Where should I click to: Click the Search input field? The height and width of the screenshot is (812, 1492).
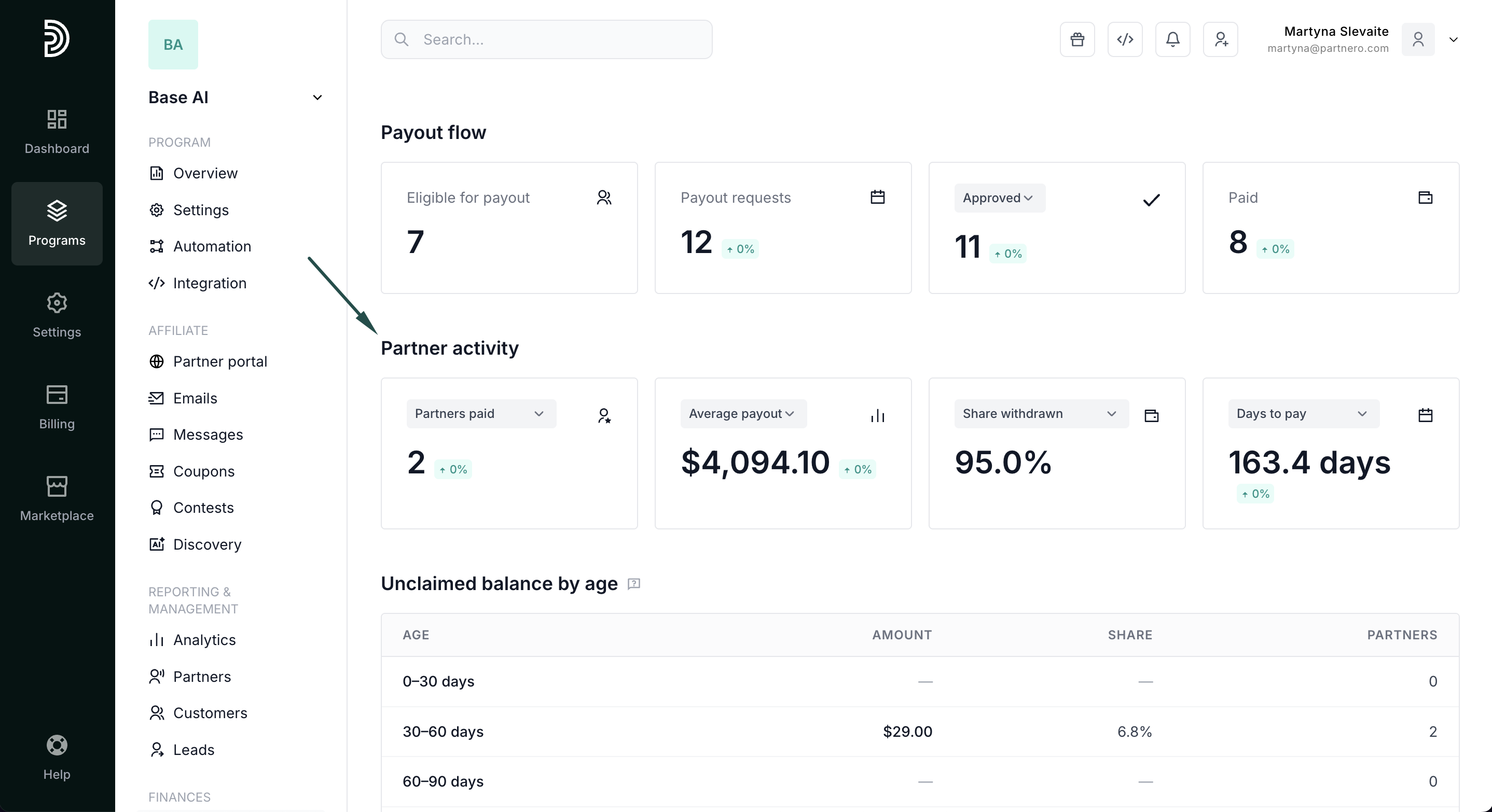(x=546, y=39)
